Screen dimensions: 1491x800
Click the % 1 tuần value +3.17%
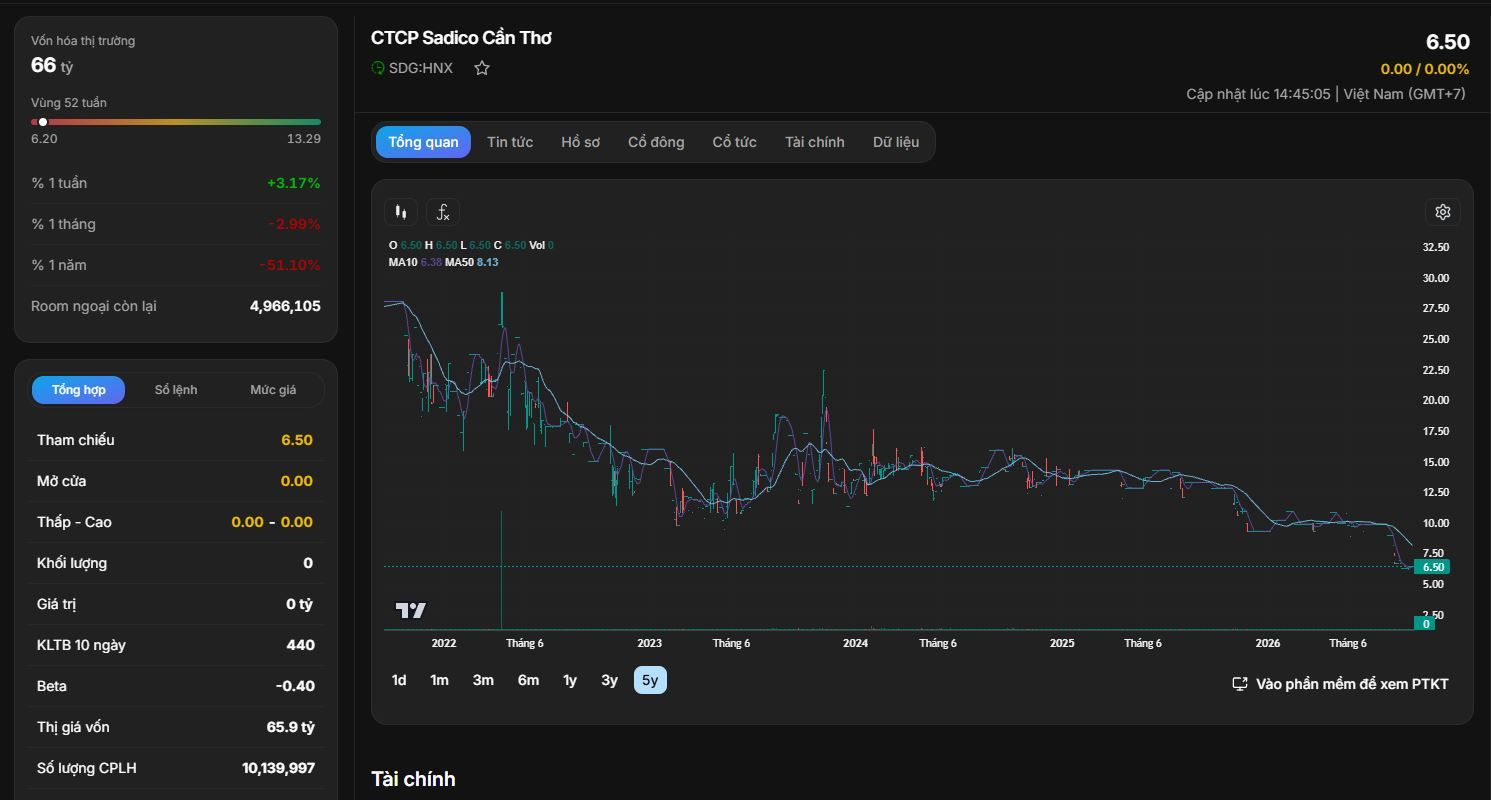(x=293, y=183)
